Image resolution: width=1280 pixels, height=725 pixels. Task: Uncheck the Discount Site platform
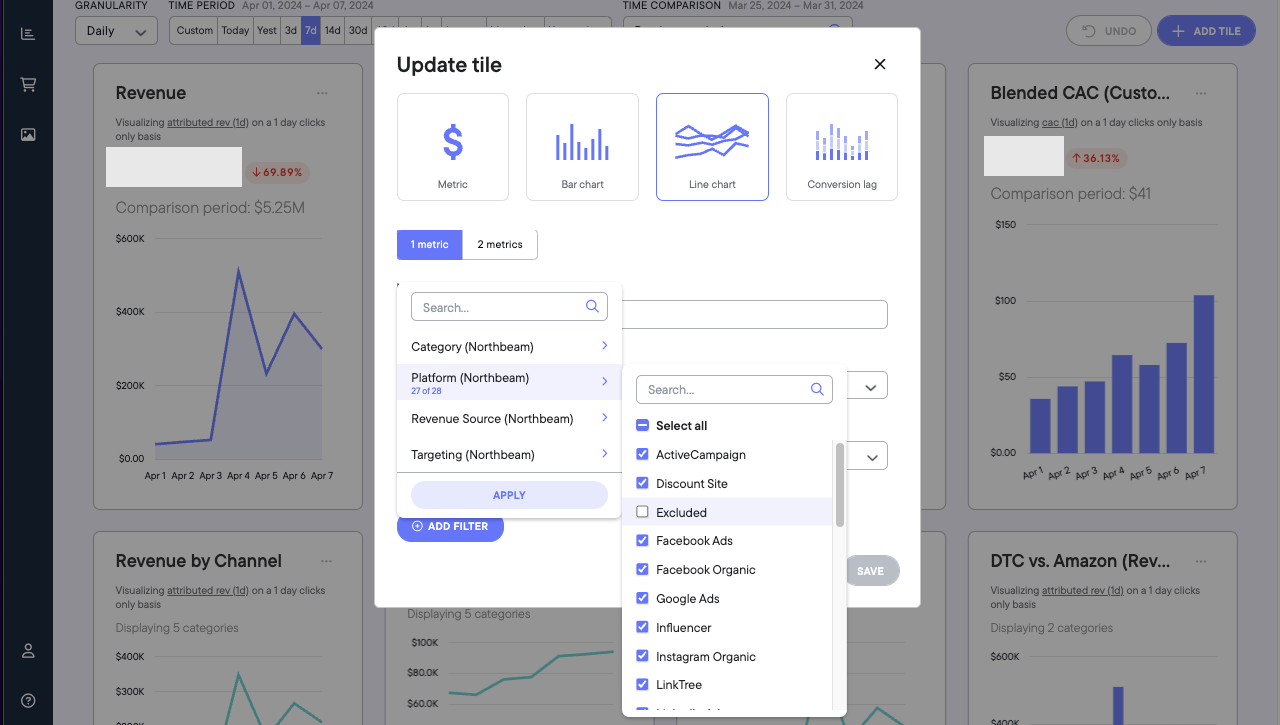(642, 483)
